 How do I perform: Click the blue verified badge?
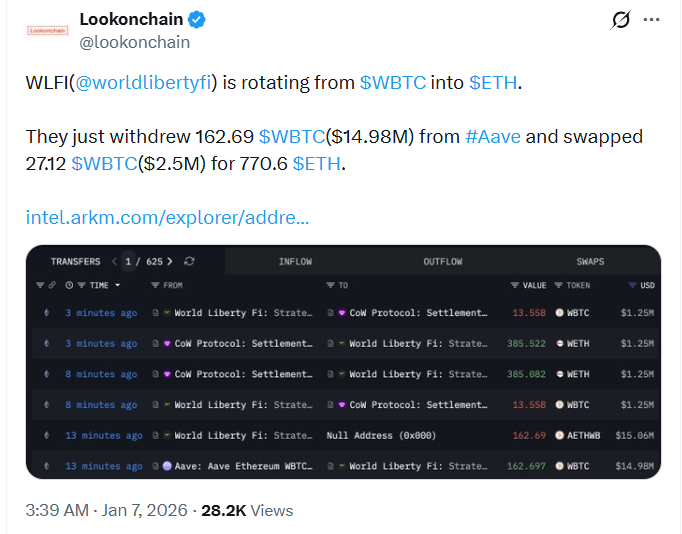pos(199,19)
